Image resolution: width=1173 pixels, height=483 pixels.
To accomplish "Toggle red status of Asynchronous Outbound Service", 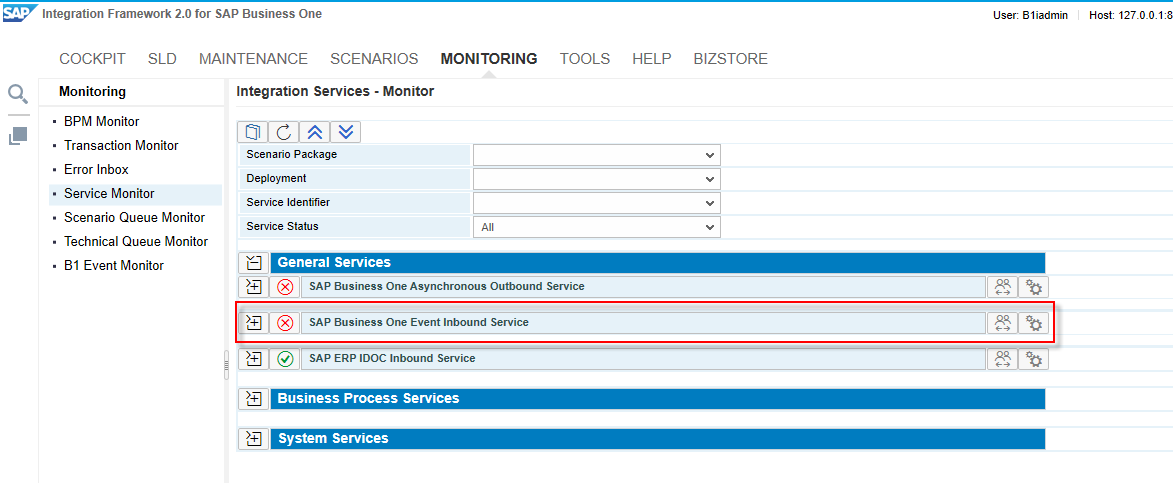I will (285, 287).
